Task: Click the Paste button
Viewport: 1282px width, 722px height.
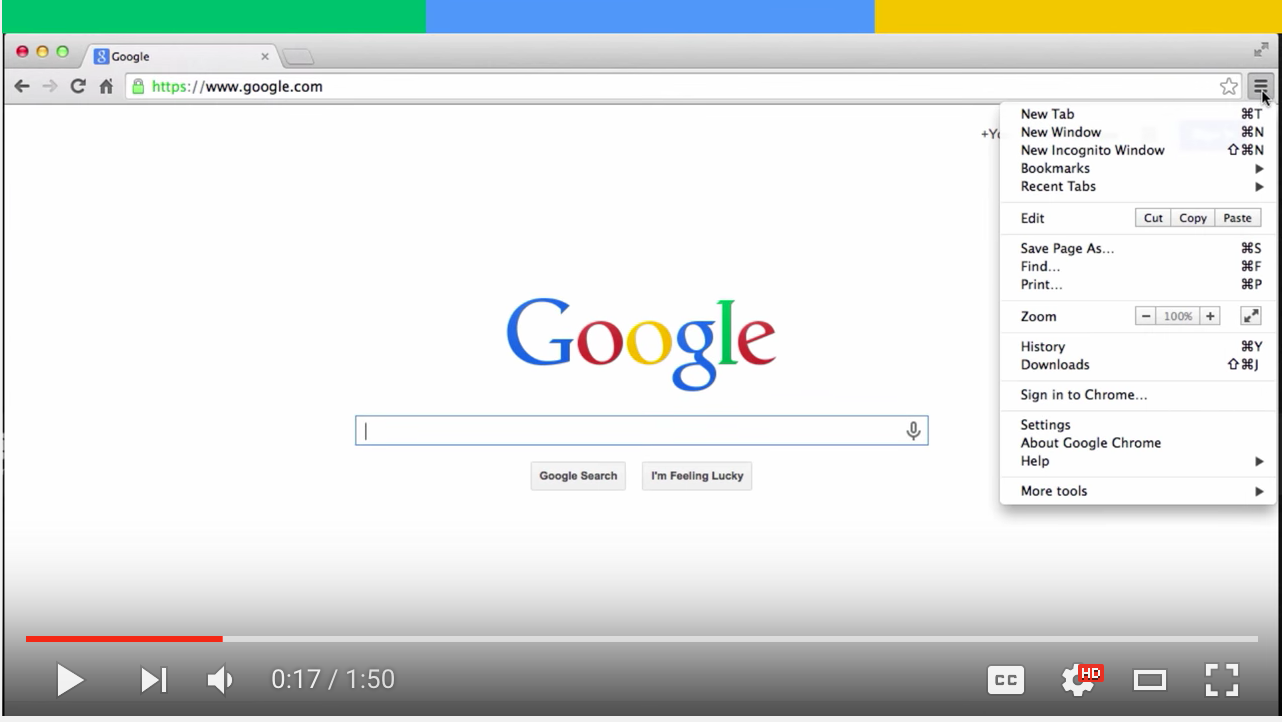Action: tap(1237, 218)
